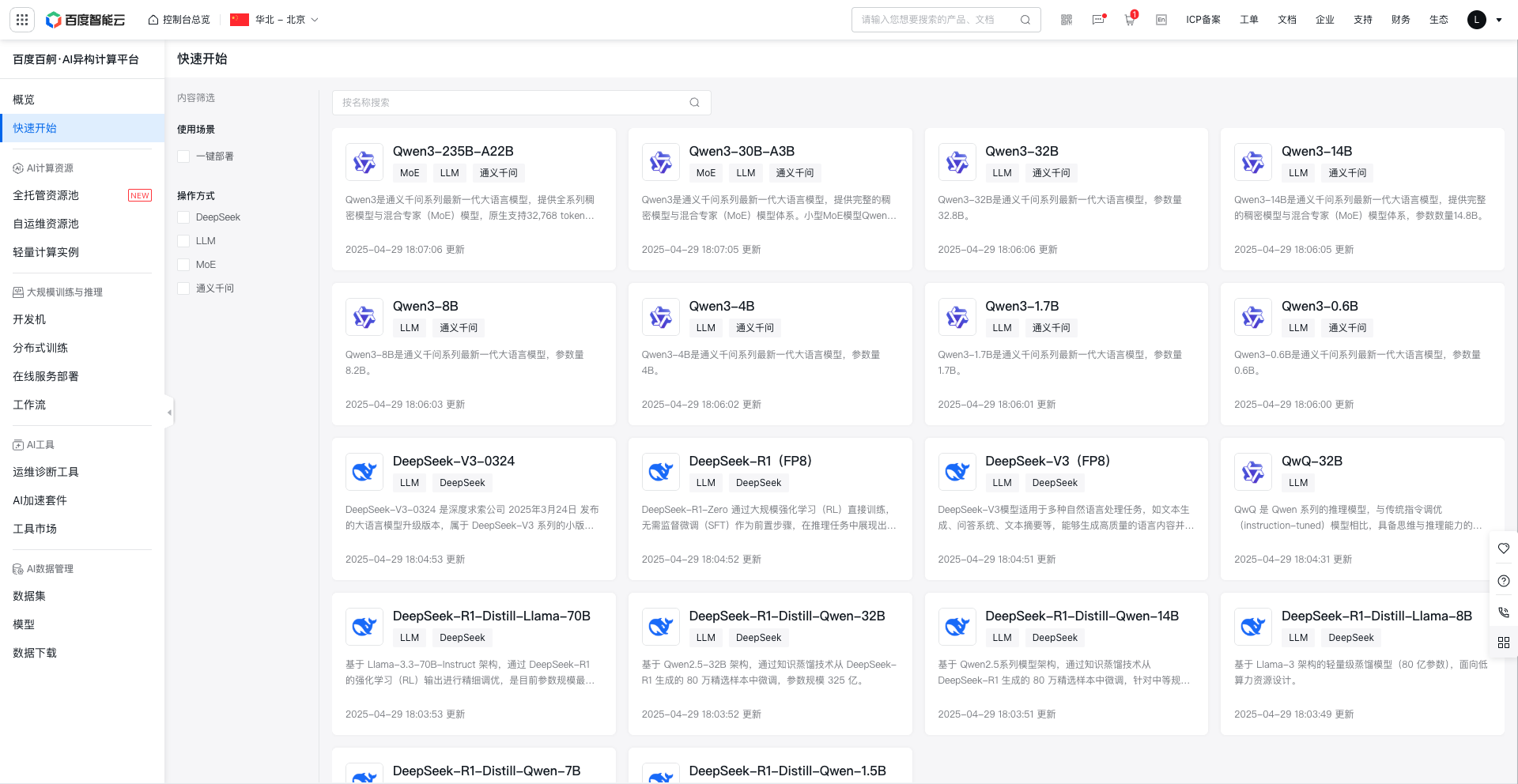Open 生态 in top navigation
1518x784 pixels.
point(1439,20)
